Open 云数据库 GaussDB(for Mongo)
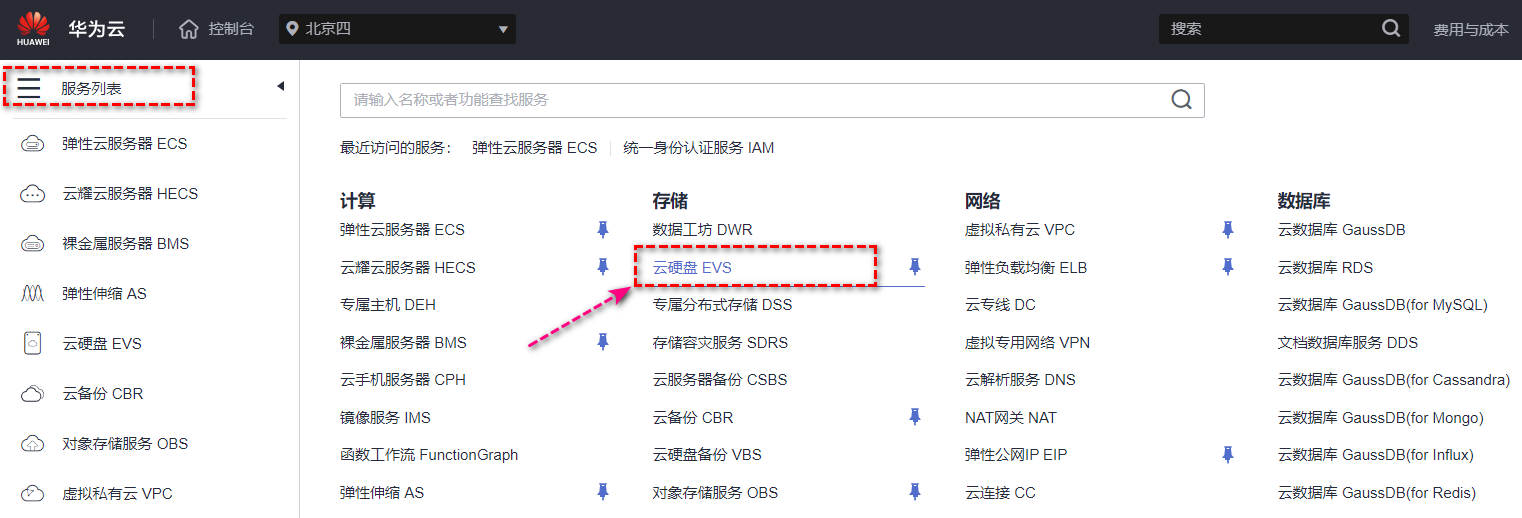 tap(1381, 417)
